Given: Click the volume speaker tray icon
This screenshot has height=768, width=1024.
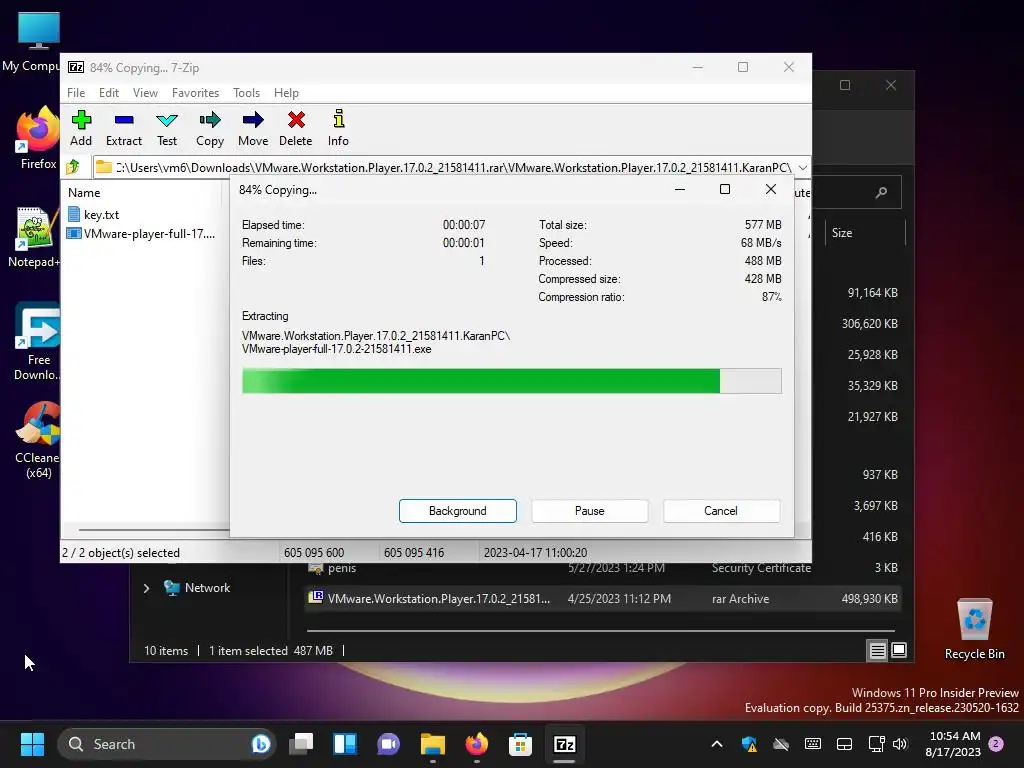Looking at the screenshot, I should (900, 744).
